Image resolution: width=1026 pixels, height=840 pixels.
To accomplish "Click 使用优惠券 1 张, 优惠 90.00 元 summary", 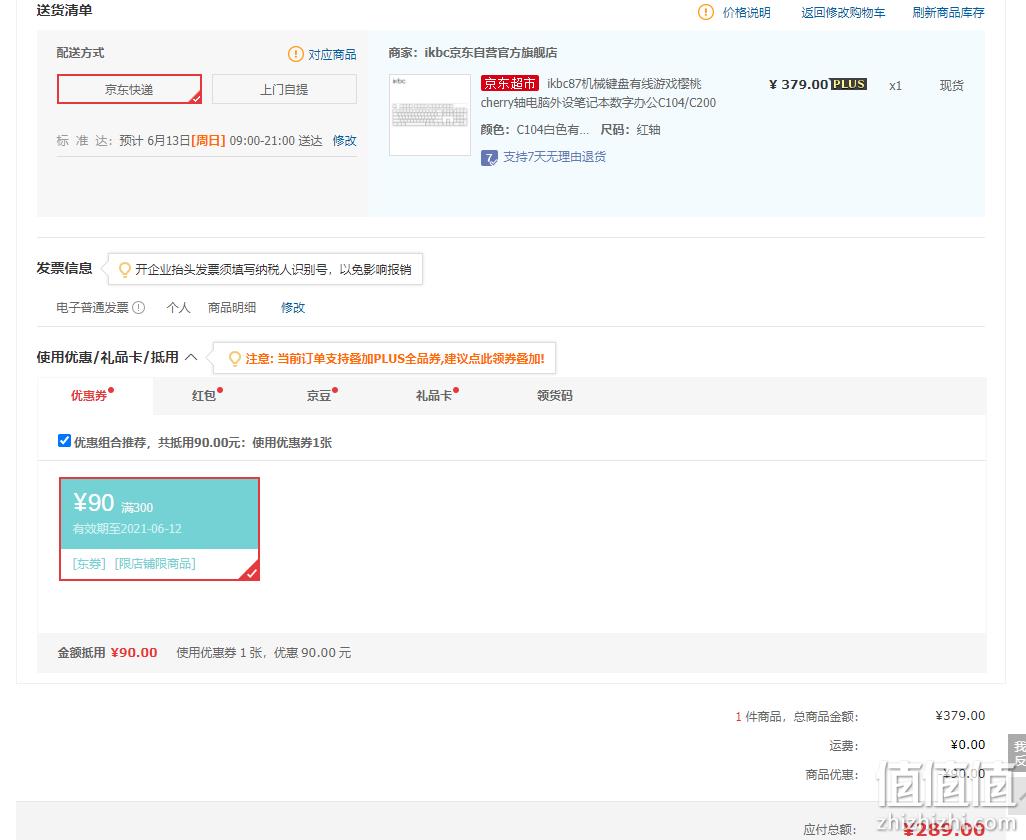I will pyautogui.click(x=264, y=653).
